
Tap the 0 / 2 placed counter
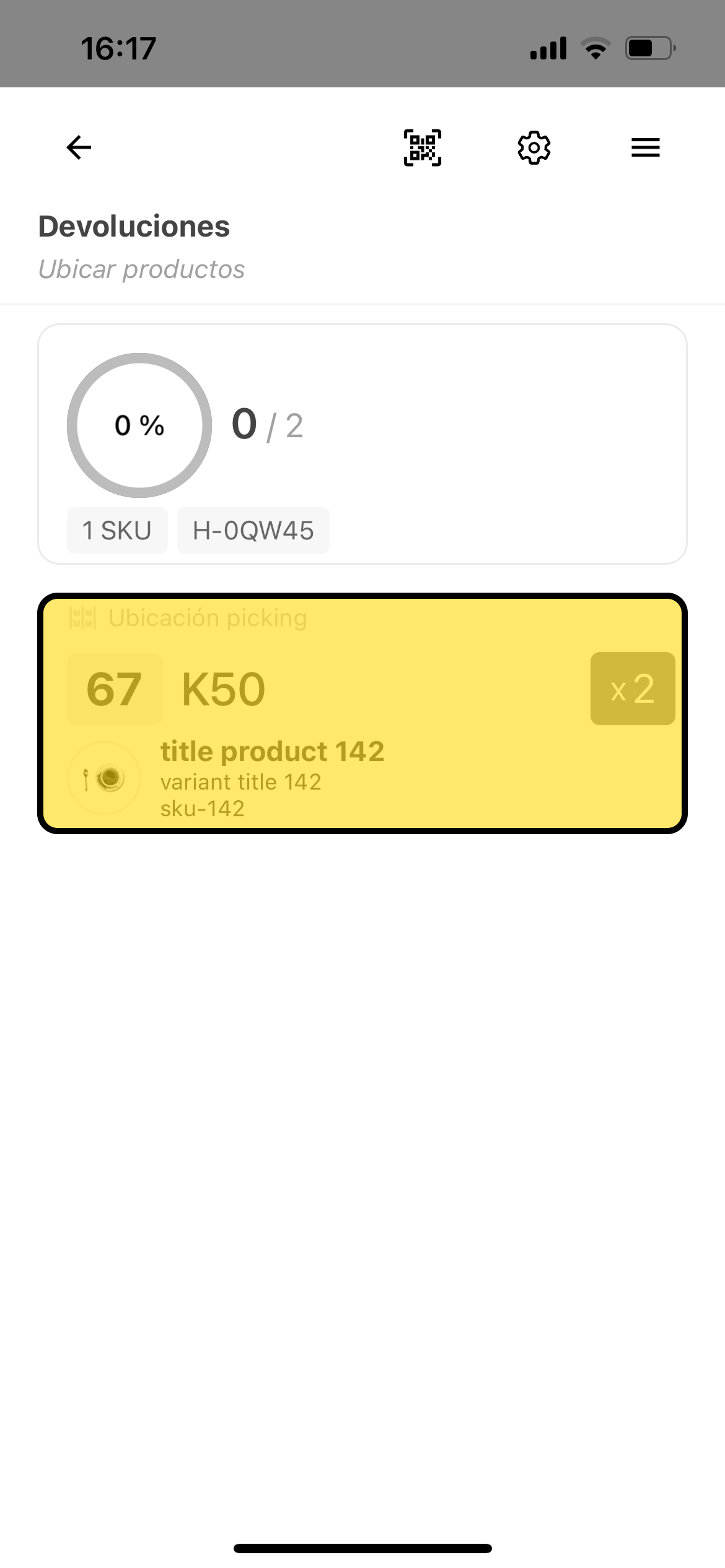(267, 425)
